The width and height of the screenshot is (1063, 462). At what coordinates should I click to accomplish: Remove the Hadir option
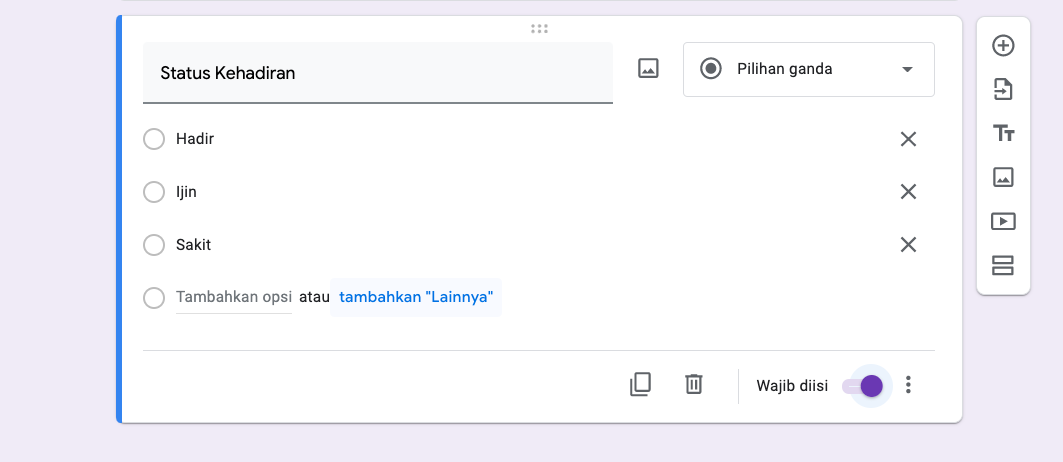coord(908,139)
